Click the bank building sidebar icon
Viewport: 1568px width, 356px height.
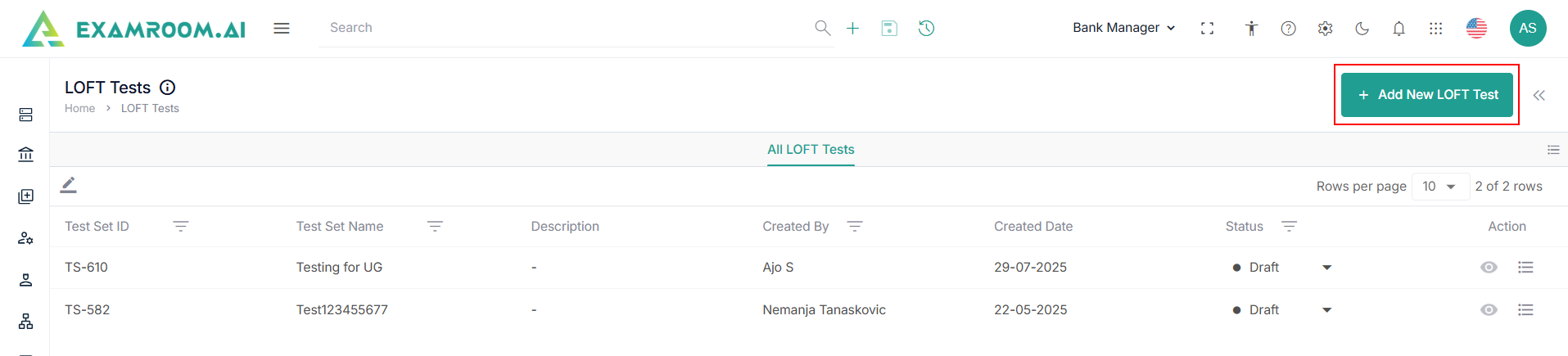click(25, 154)
